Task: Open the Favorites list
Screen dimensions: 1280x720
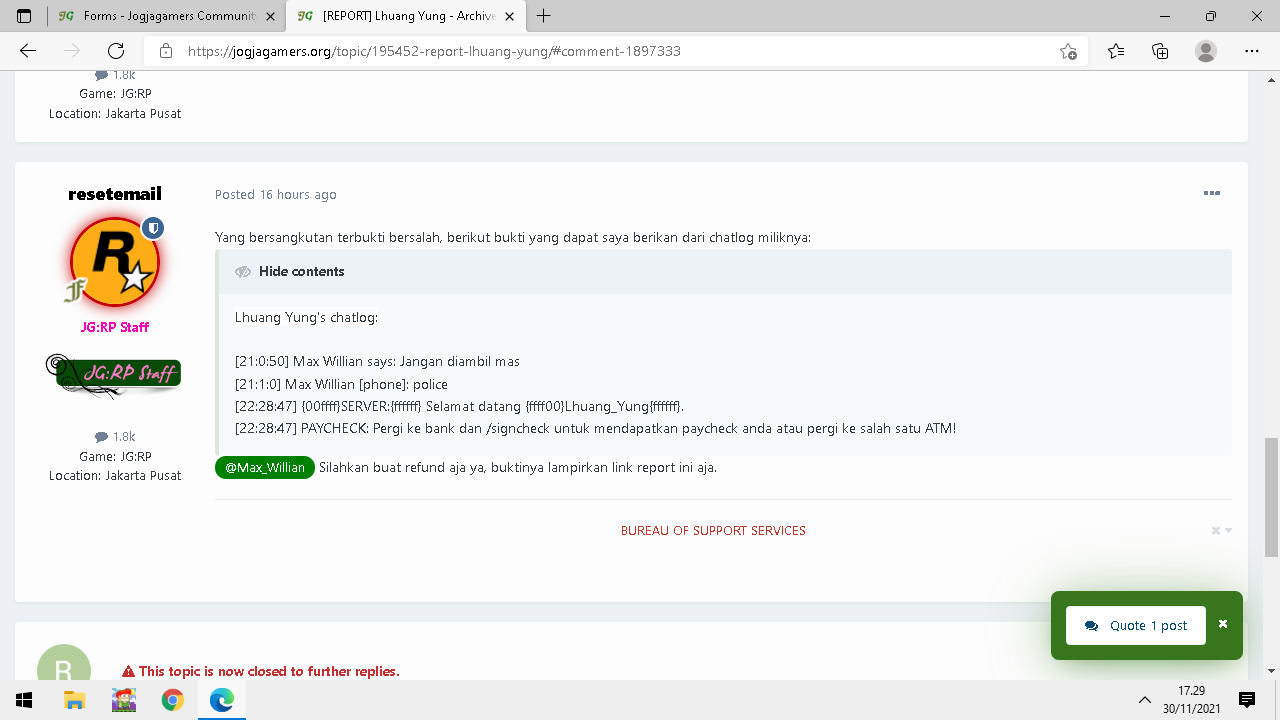Action: pyautogui.click(x=1116, y=51)
